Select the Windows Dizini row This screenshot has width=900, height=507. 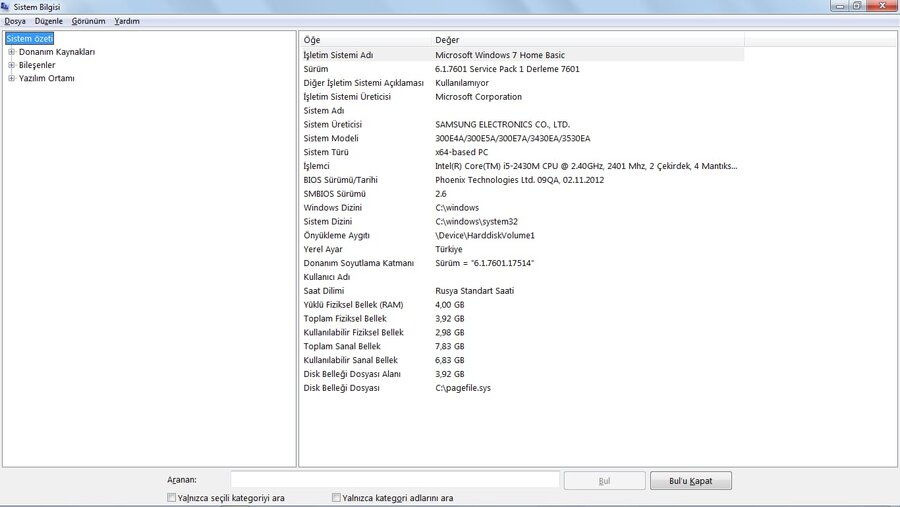(522, 207)
